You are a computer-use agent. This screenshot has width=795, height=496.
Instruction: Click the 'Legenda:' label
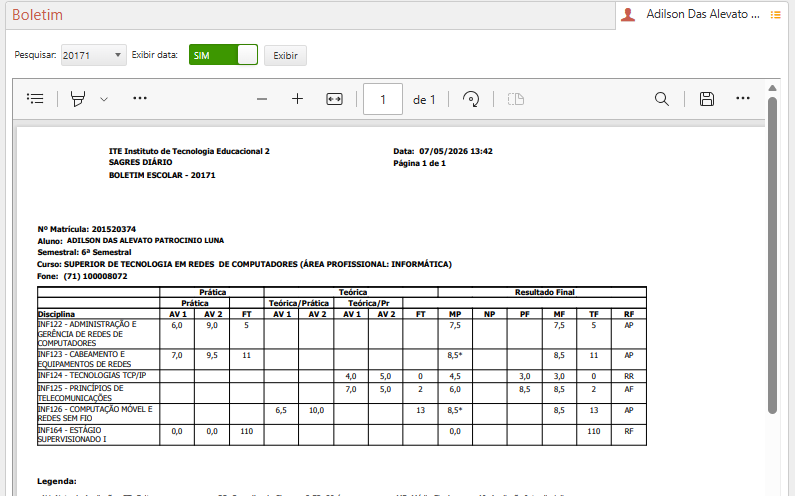57,481
